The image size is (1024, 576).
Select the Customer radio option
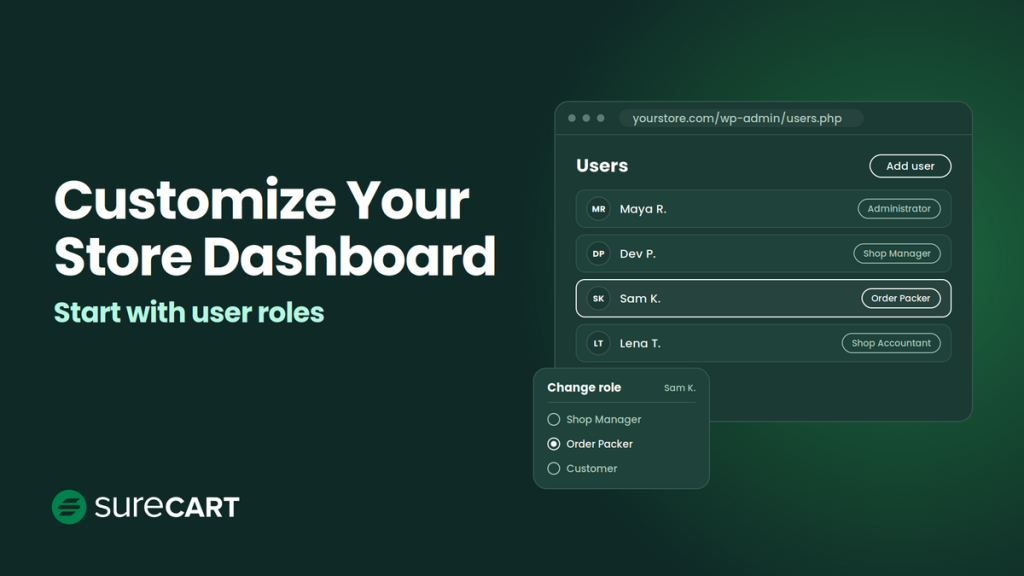coord(554,468)
